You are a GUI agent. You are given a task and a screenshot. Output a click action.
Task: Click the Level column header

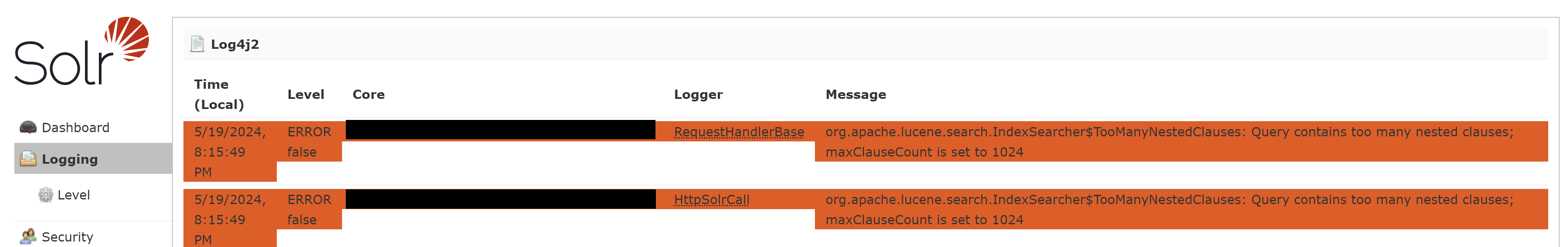(305, 94)
